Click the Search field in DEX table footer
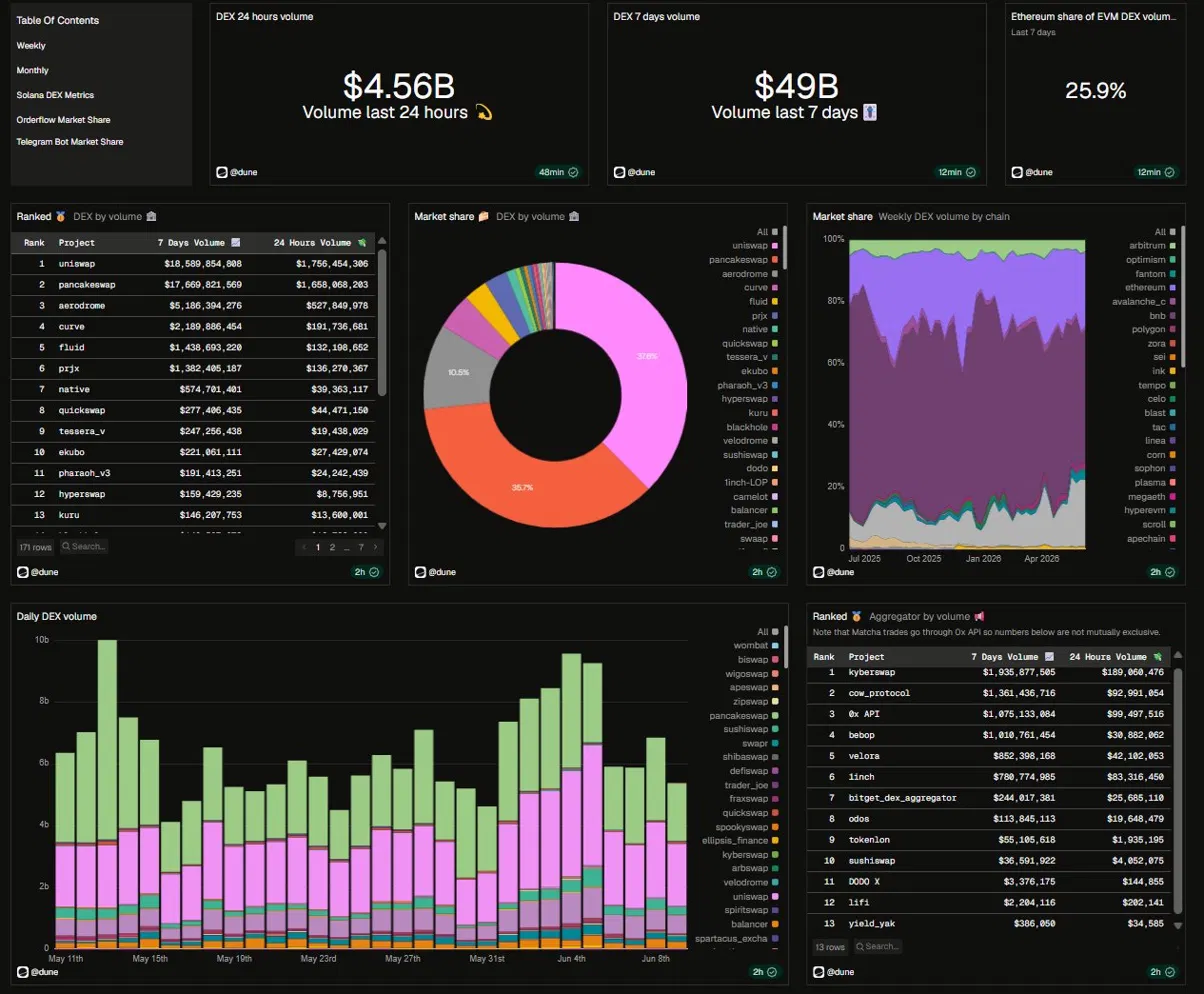Screen dimensions: 1204x994 [83, 547]
